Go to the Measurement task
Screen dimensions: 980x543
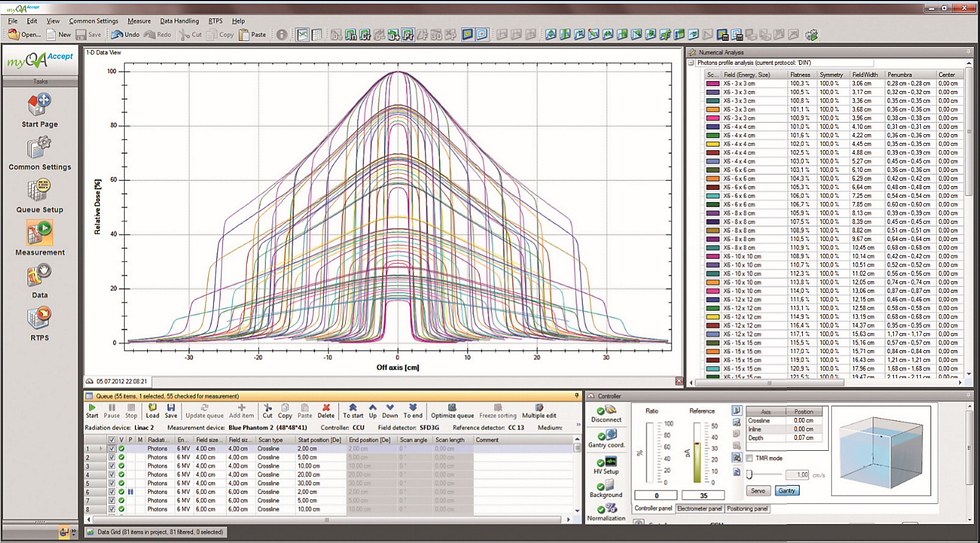(x=40, y=234)
